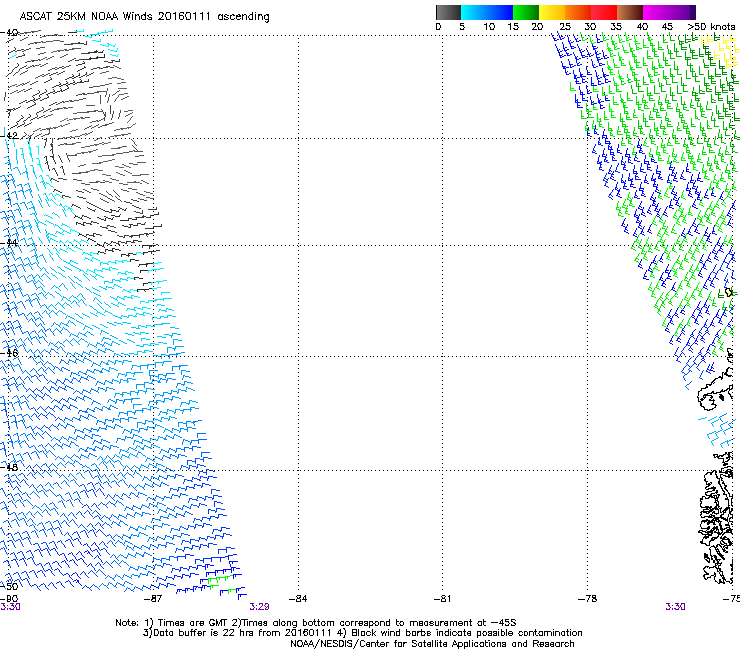The width and height of the screenshot is (740, 650).
Task: Click the '3:30' time label near -78
Action: pos(675,607)
